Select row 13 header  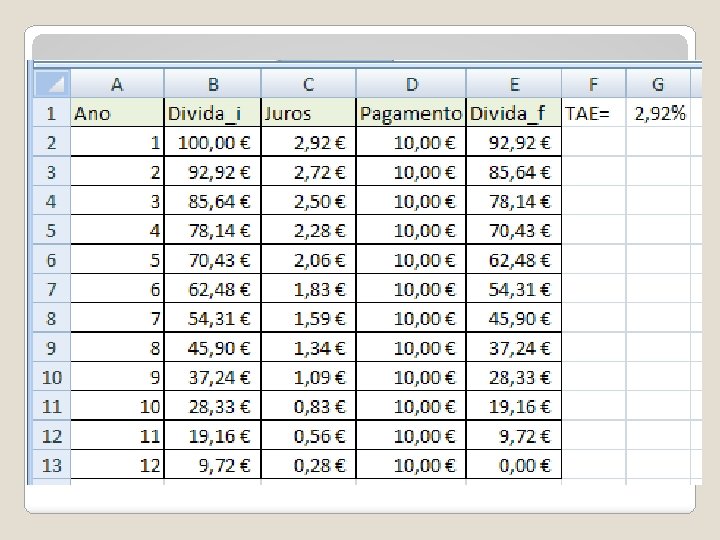pyautogui.click(x=52, y=465)
